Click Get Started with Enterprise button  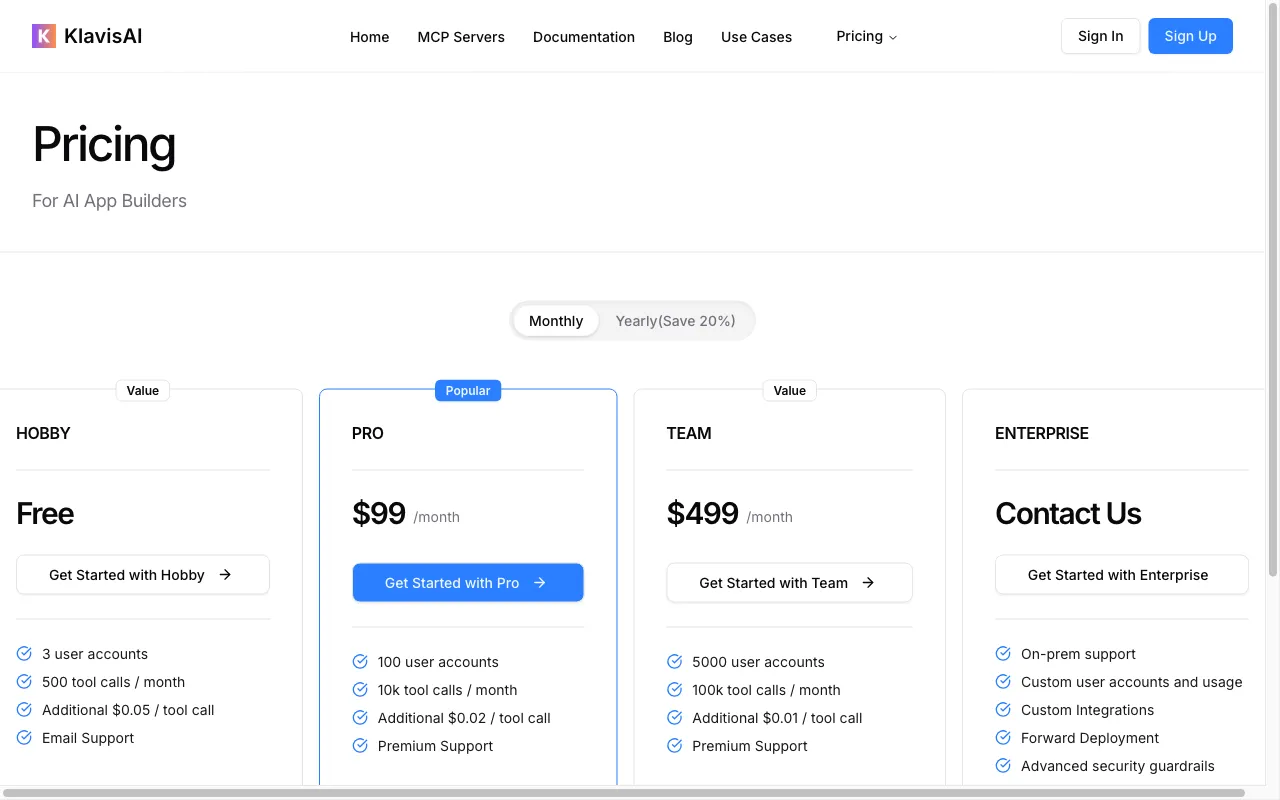[1122, 575]
